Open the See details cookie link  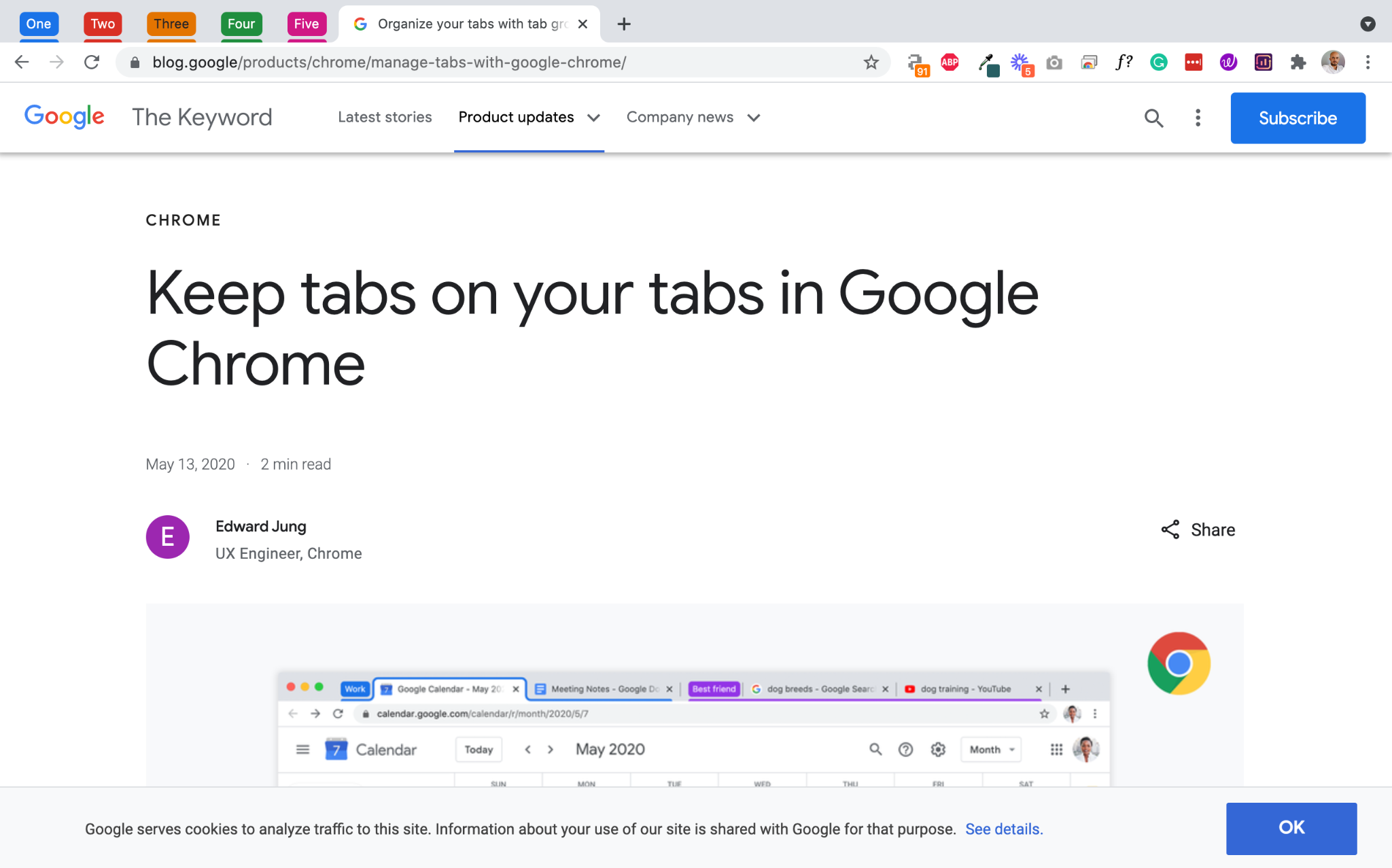click(x=1003, y=829)
